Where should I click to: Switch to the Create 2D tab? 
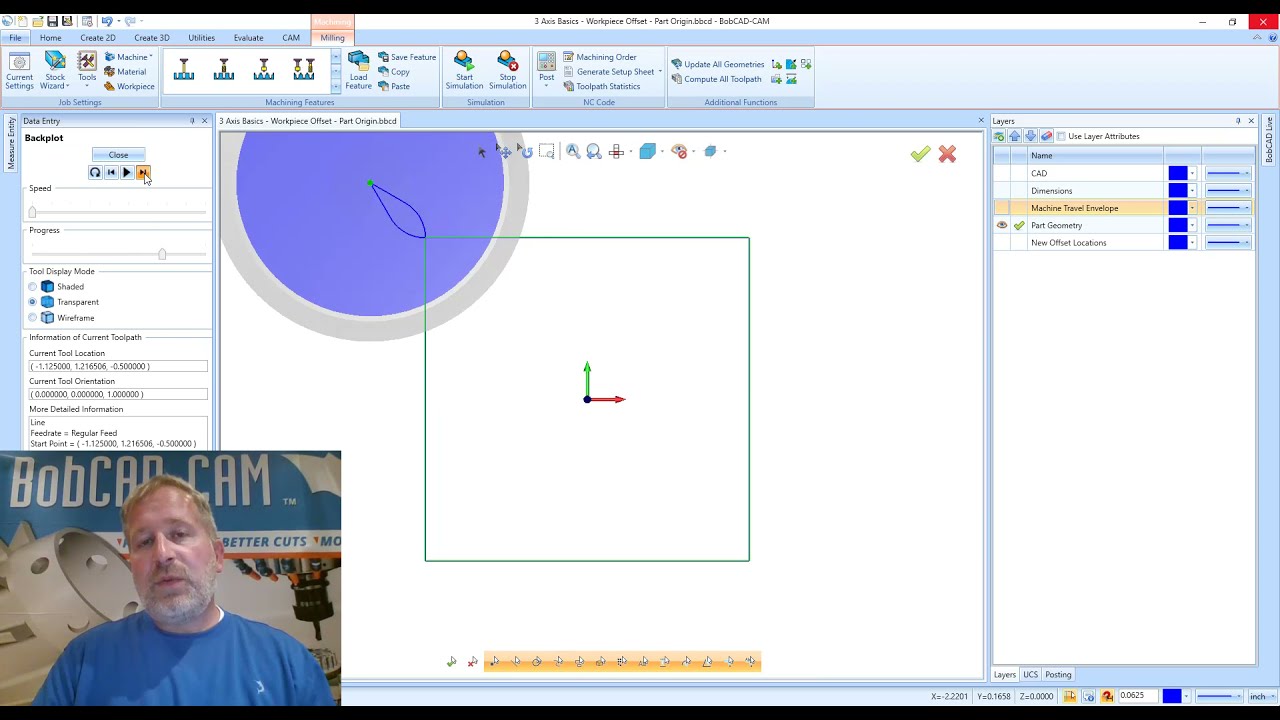(x=97, y=38)
